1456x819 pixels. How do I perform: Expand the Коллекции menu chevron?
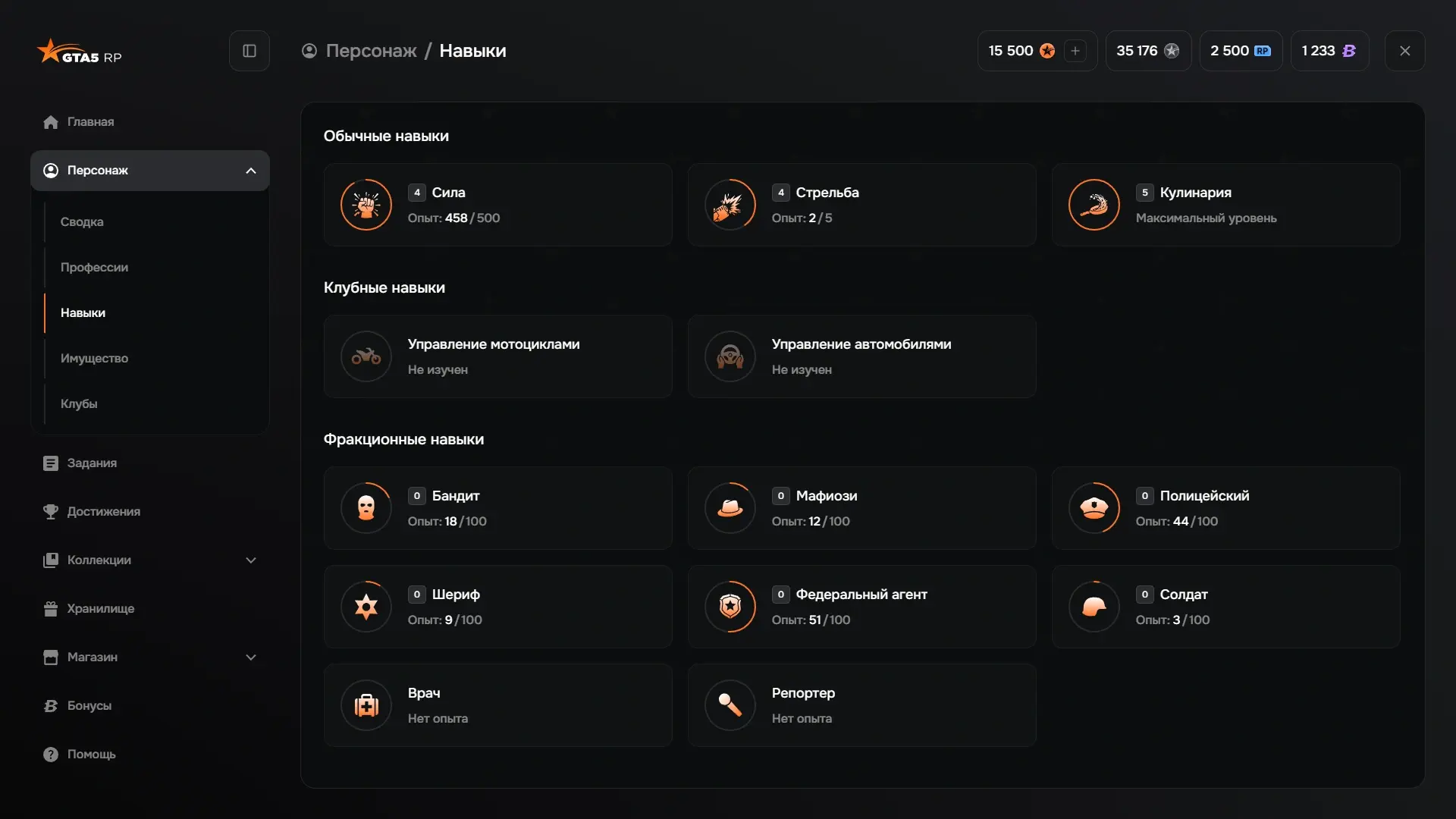click(251, 560)
